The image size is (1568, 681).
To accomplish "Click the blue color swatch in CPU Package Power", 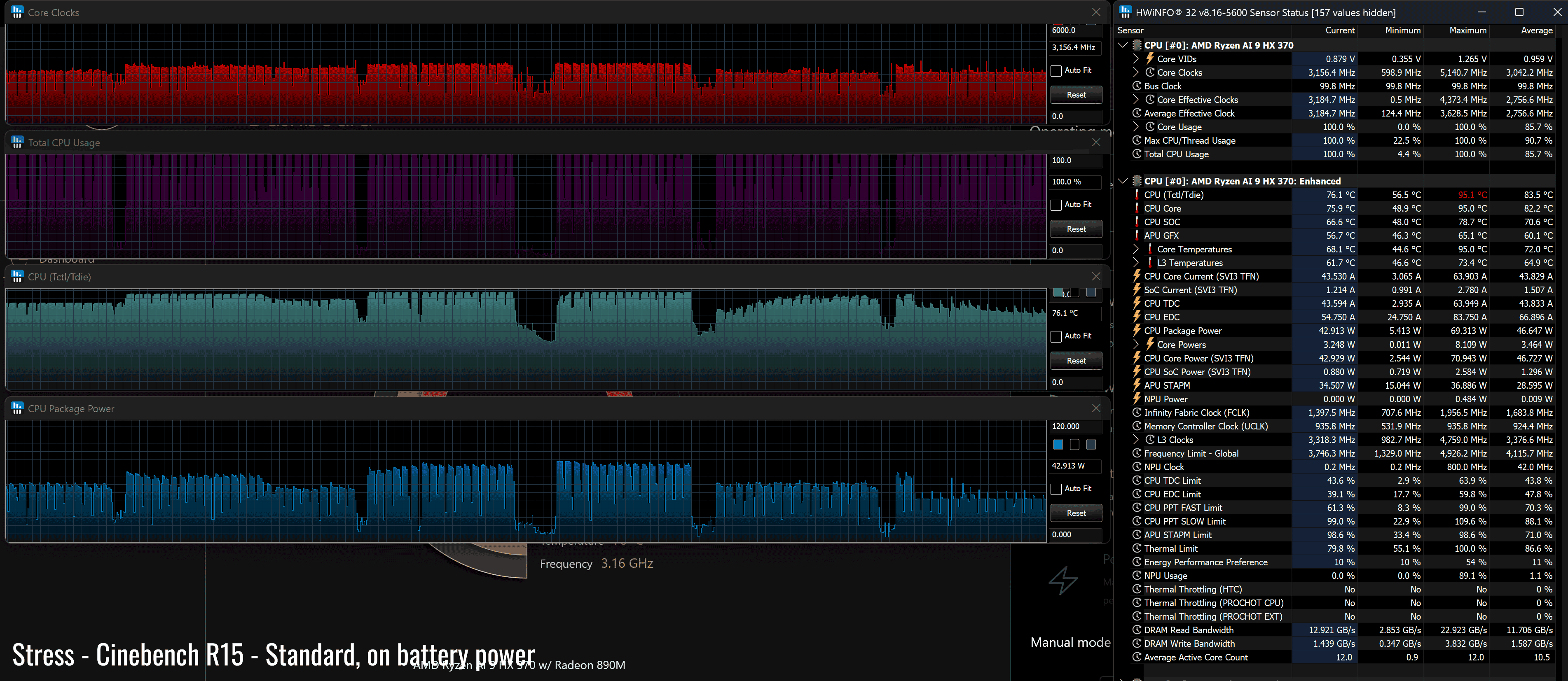I will pyautogui.click(x=1058, y=445).
